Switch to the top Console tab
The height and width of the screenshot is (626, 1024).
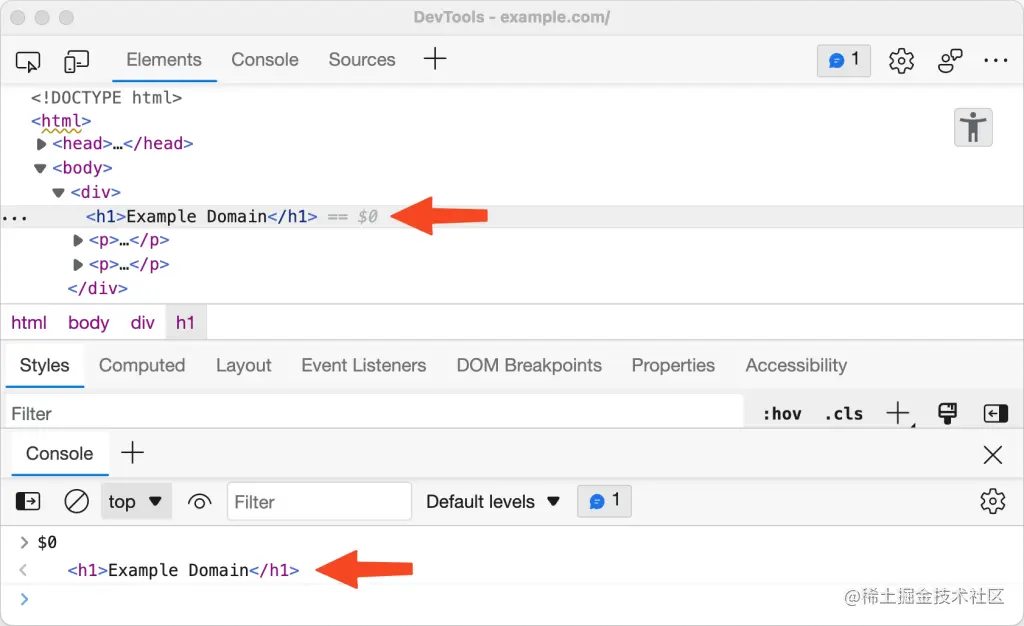tap(264, 59)
